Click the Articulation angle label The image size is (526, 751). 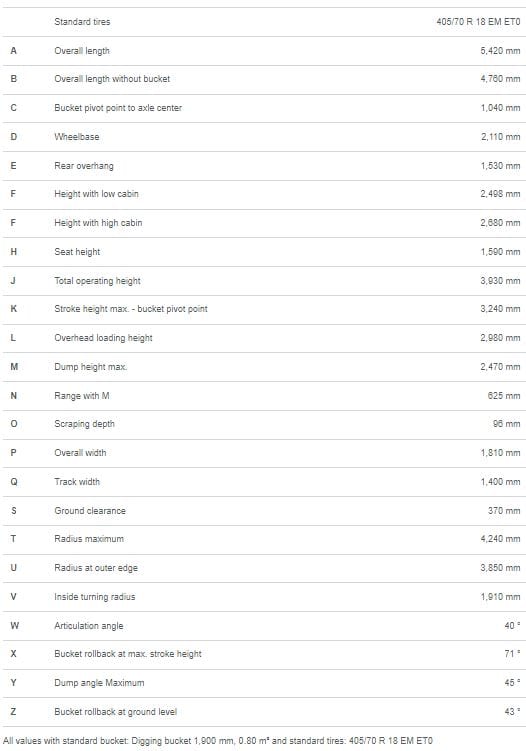(x=89, y=626)
